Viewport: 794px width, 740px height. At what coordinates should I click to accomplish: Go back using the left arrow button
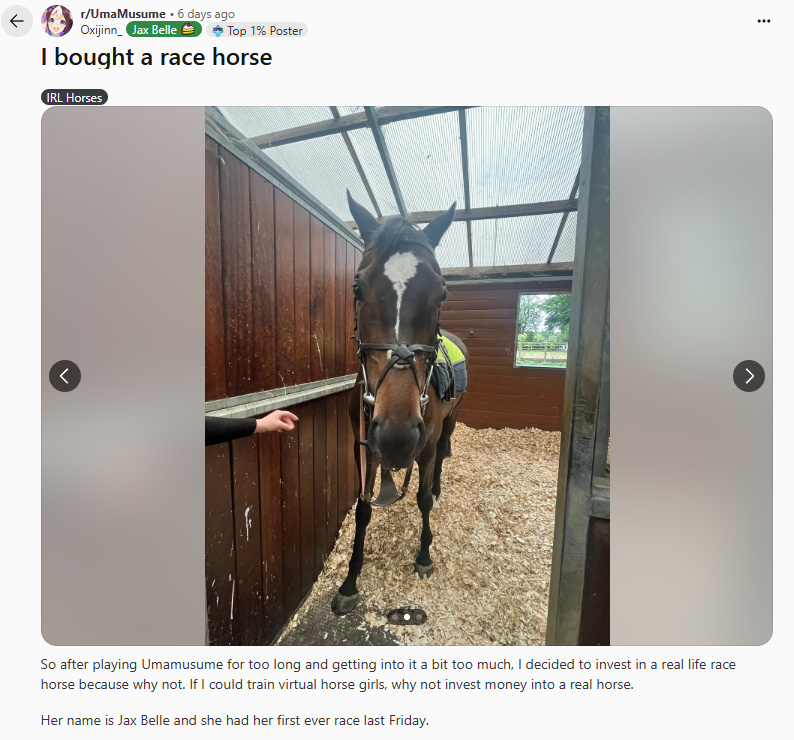[17, 21]
